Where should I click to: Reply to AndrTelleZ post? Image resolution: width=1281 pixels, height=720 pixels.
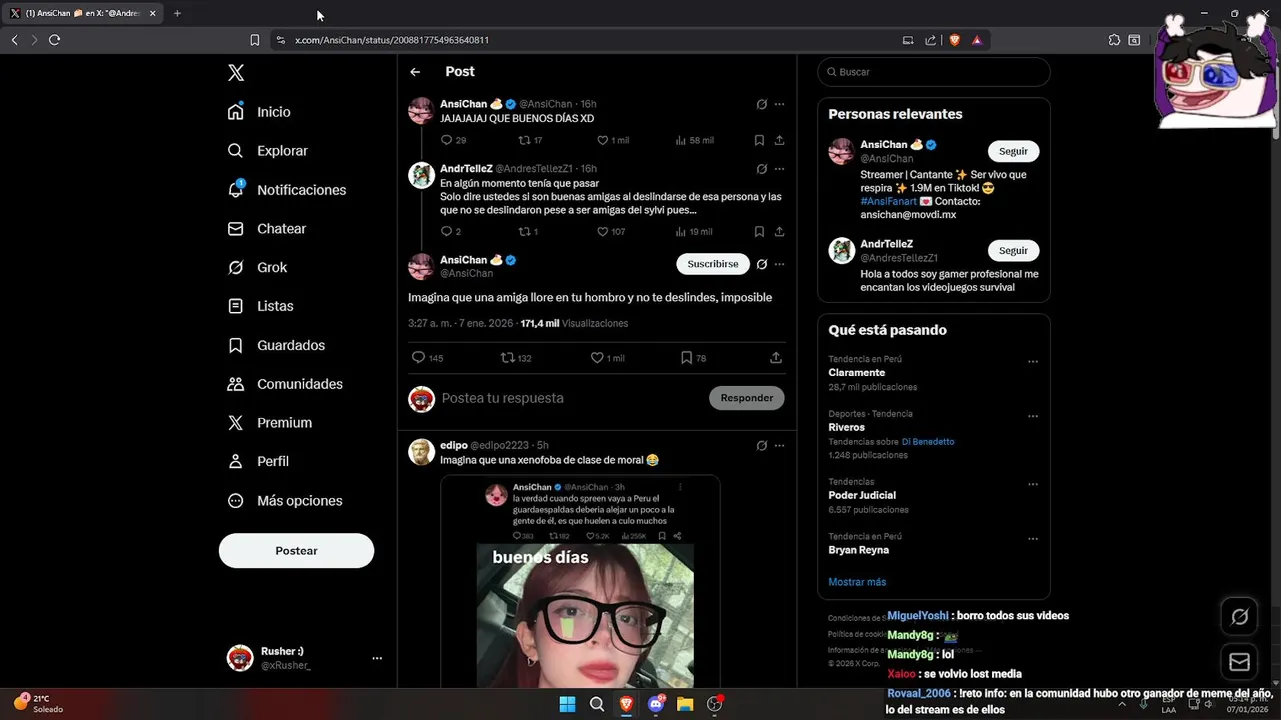[447, 231]
